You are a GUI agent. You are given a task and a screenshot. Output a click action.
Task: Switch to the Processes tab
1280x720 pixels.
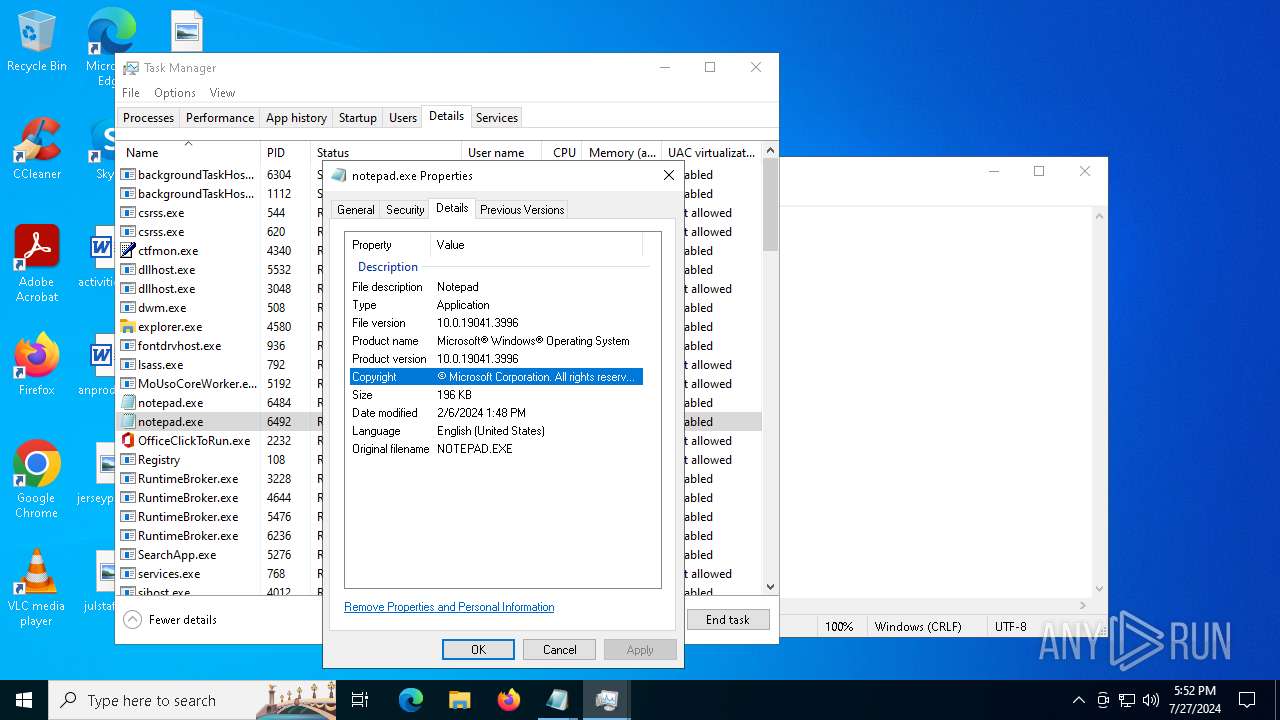[148, 118]
